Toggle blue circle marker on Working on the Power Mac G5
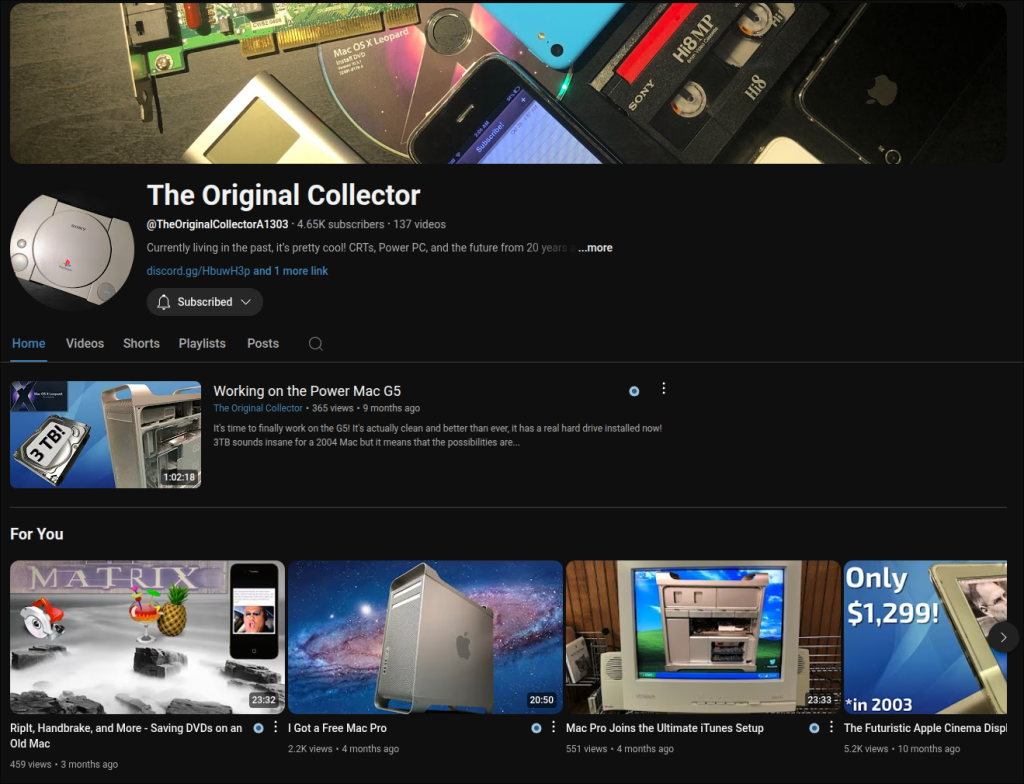This screenshot has width=1024, height=784. (634, 391)
